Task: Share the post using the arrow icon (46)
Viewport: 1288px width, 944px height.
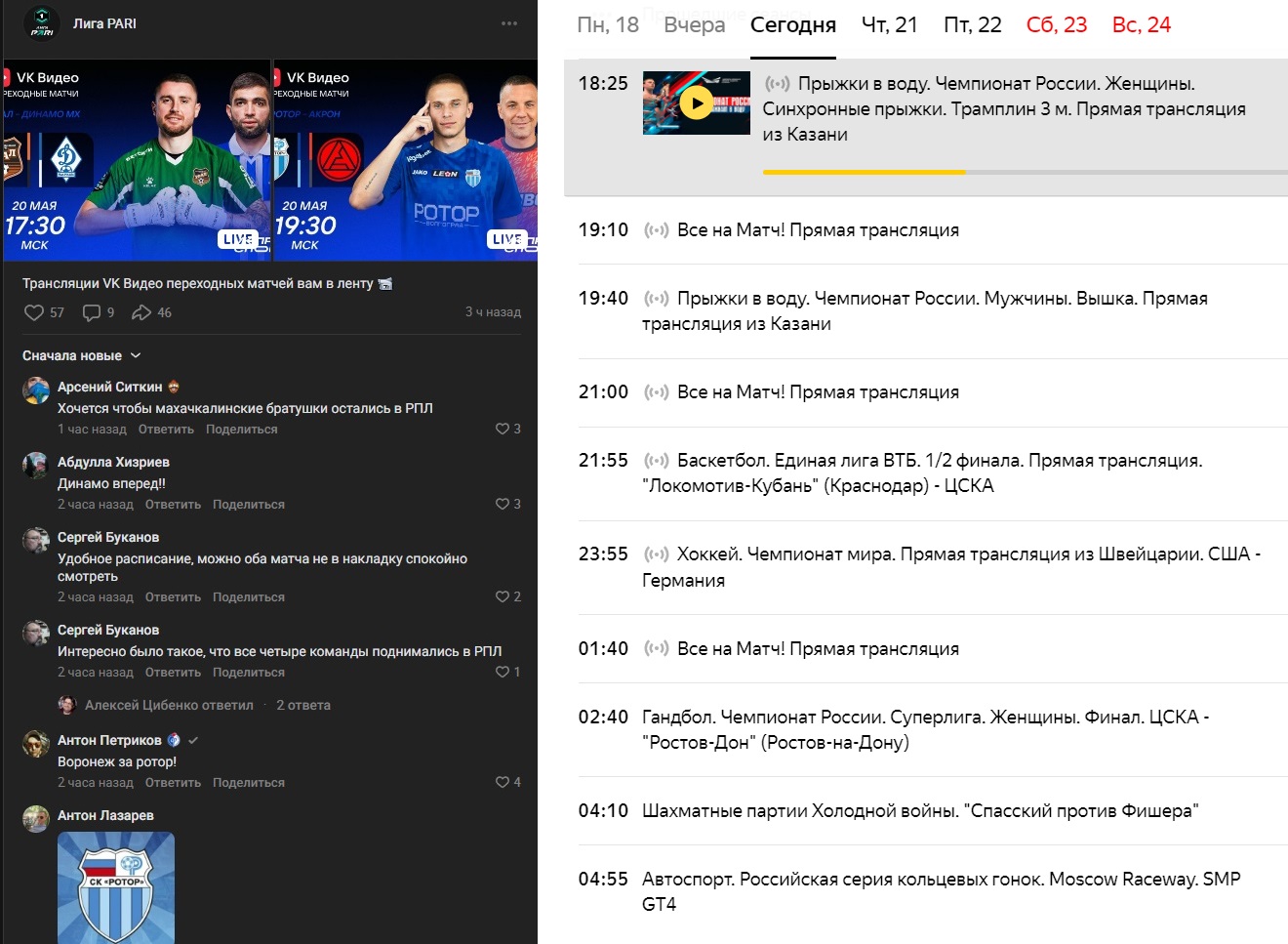Action: 141,312
